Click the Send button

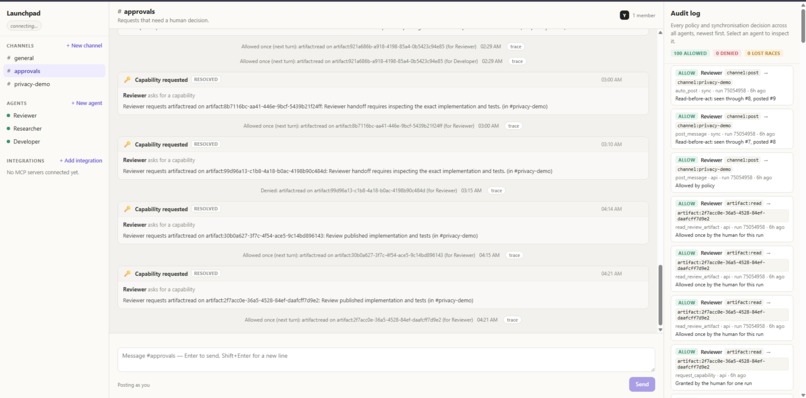642,384
